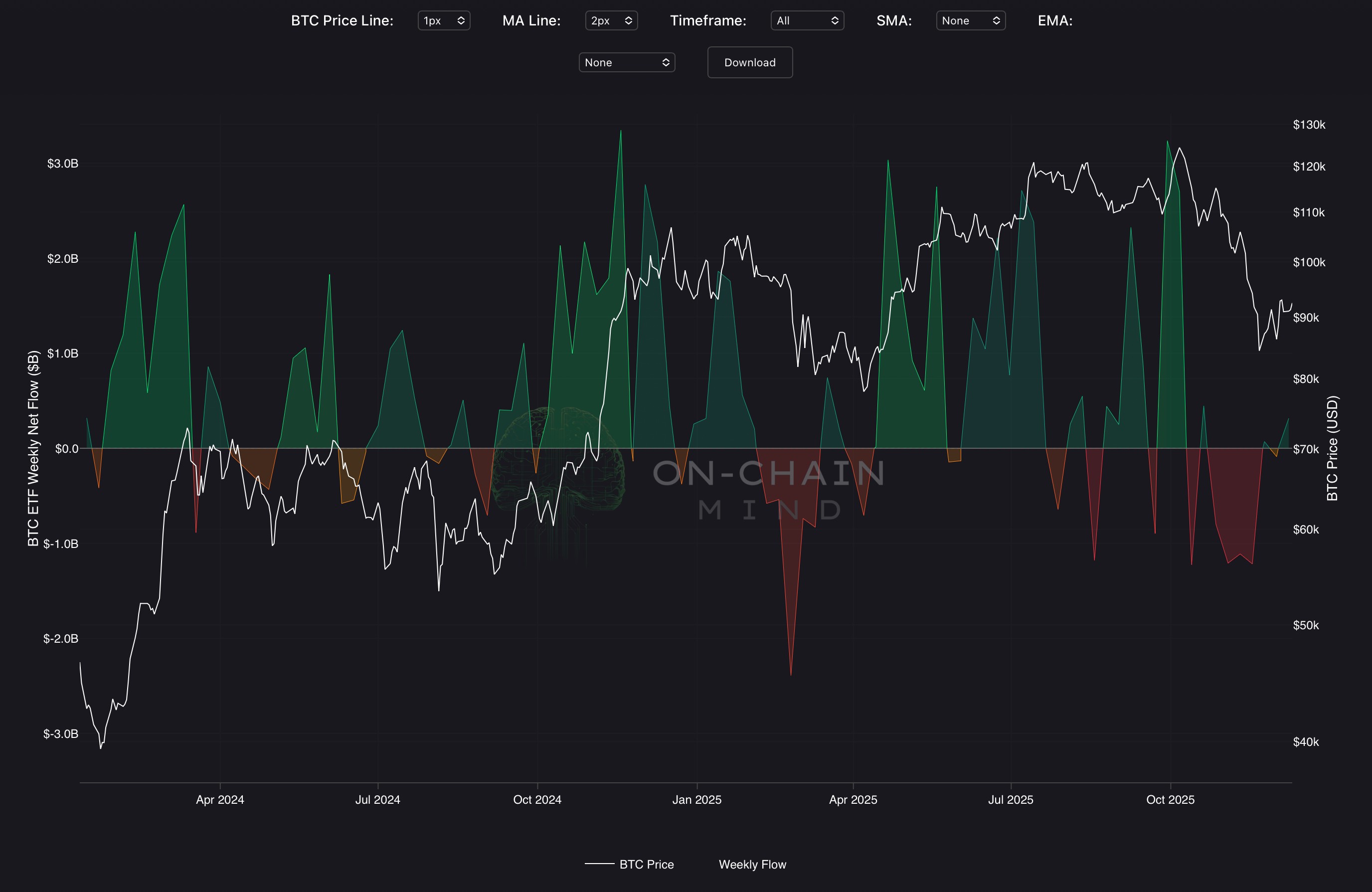Toggle BTC Price series in legend
The height and width of the screenshot is (892, 1372).
tap(646, 864)
